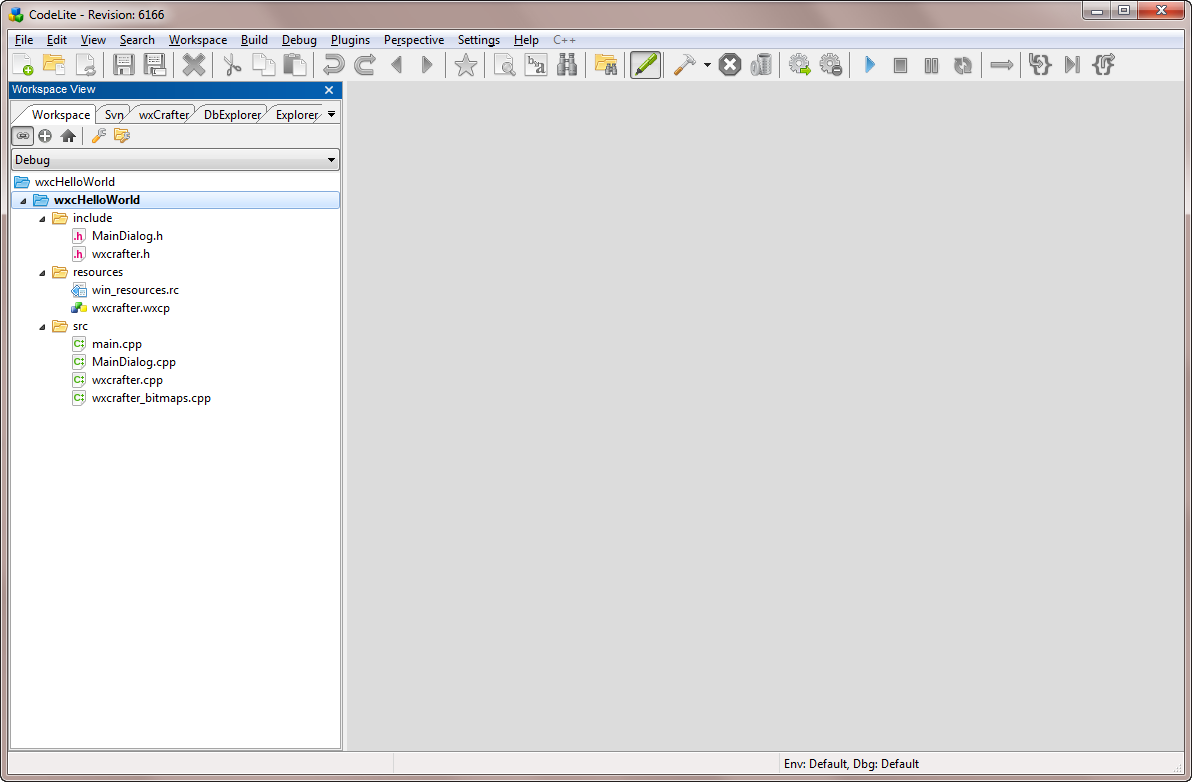Switch to the Svn tab
Image resolution: width=1192 pixels, height=782 pixels.
click(x=114, y=115)
